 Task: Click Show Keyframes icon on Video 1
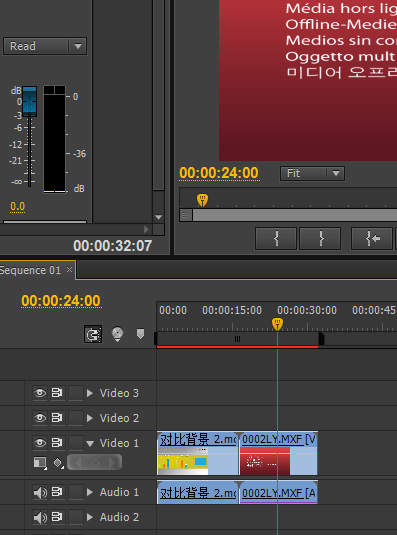(58, 463)
